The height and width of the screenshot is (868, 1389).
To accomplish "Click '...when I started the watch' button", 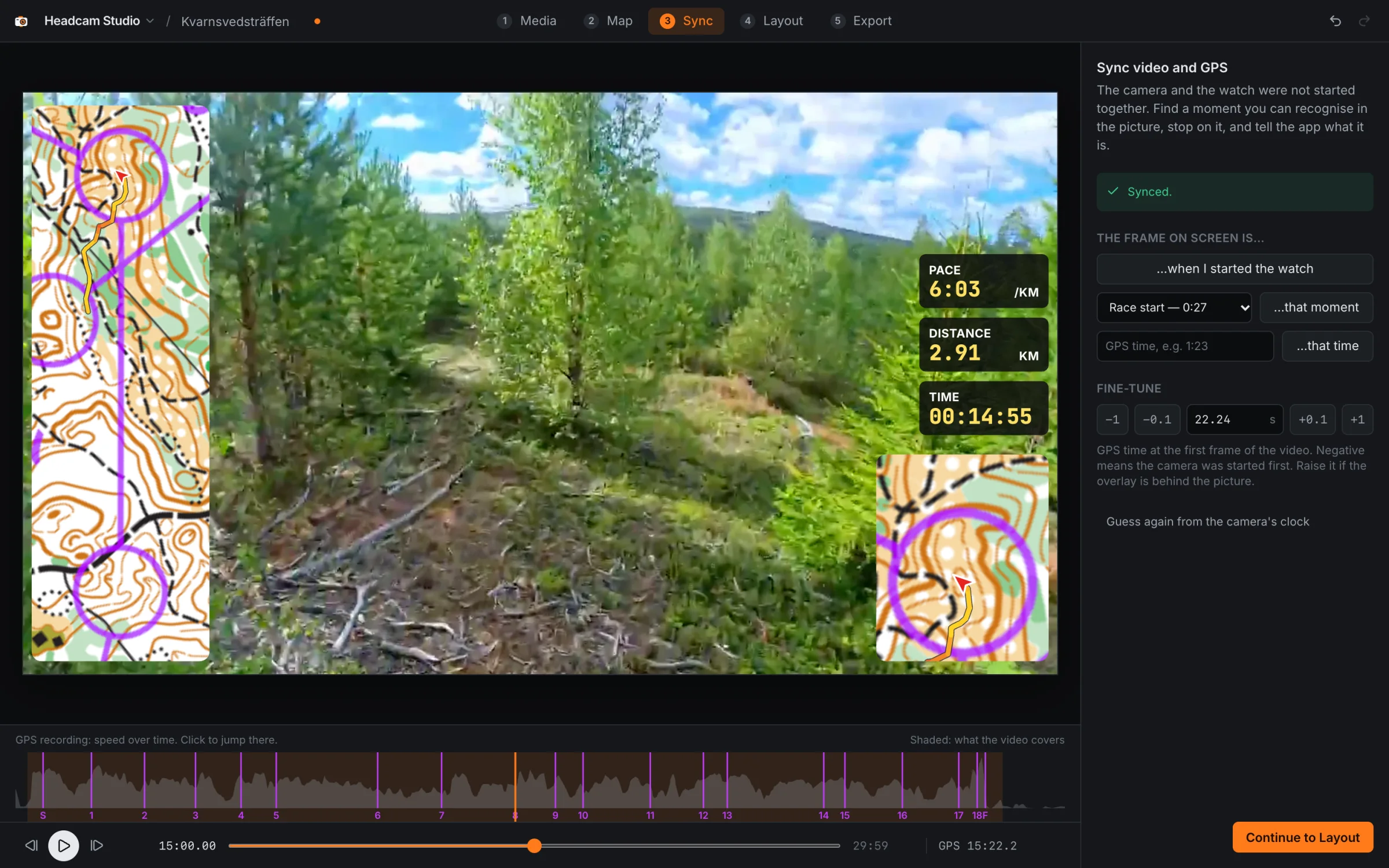I will pos(1234,269).
